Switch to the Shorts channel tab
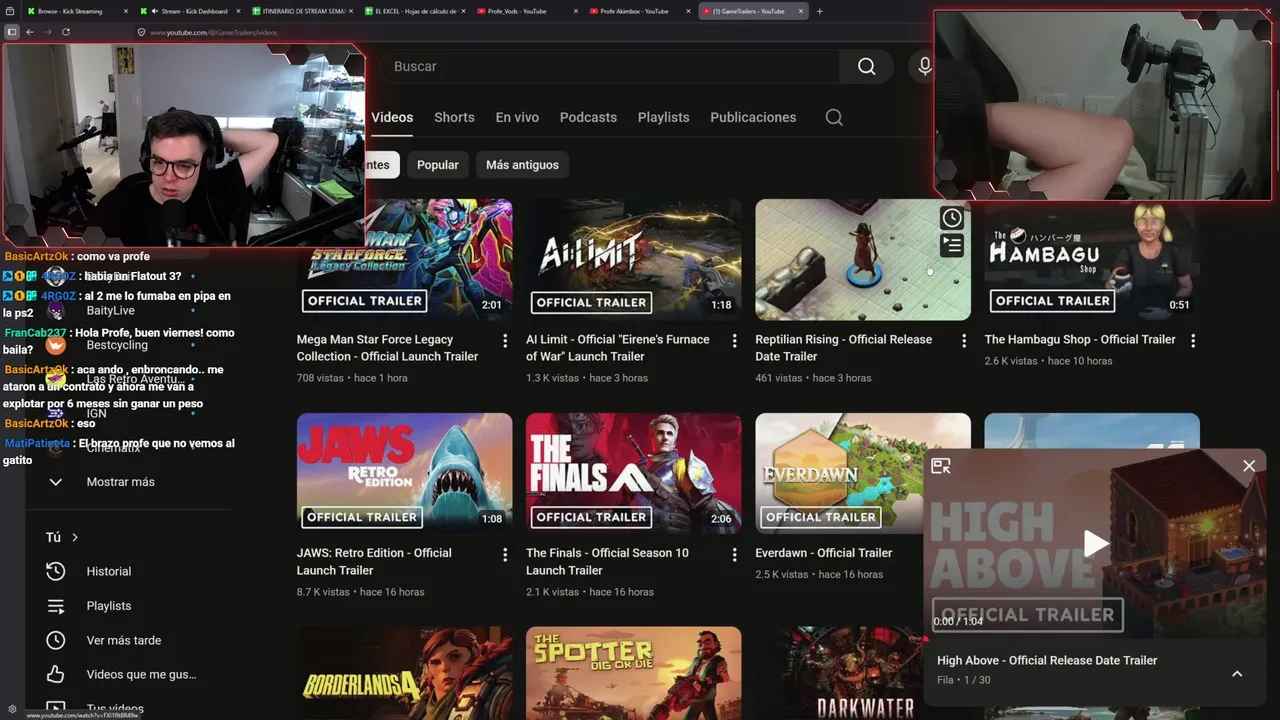Image resolution: width=1280 pixels, height=720 pixels. [454, 117]
